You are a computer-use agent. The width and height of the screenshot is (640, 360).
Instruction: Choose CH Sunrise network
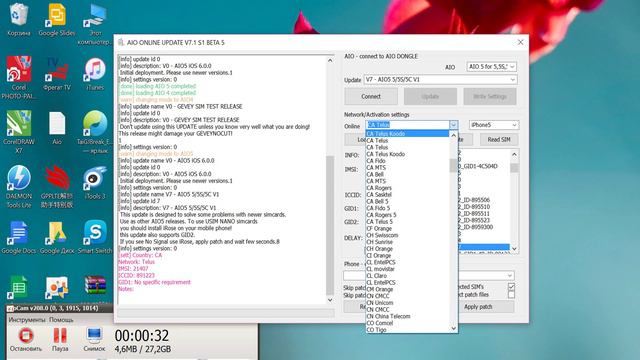pos(407,242)
